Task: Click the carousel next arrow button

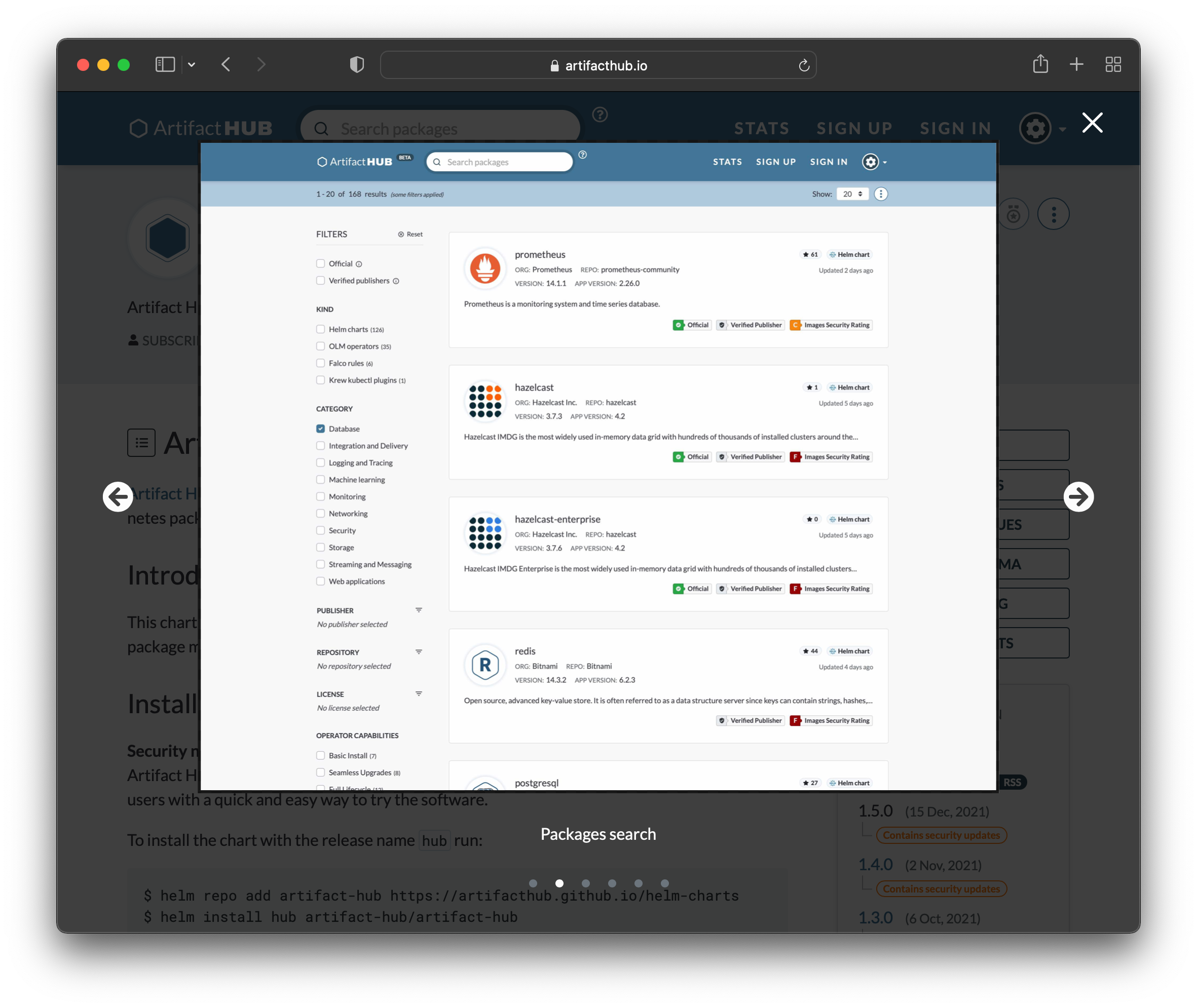Action: coord(1078,497)
